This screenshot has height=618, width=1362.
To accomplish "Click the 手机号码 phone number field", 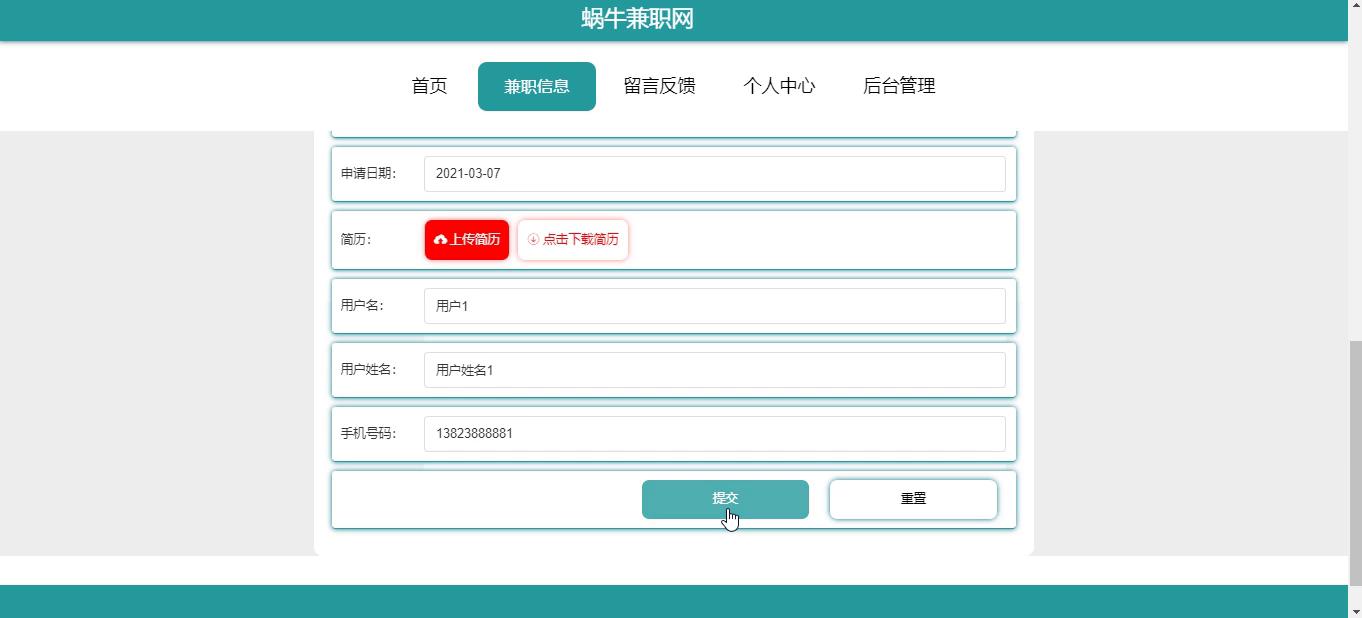I will pyautogui.click(x=714, y=434).
